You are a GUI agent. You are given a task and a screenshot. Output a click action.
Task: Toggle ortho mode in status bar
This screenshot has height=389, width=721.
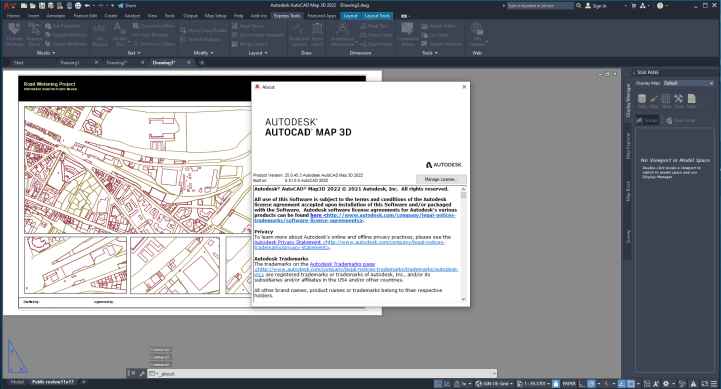tap(582, 383)
